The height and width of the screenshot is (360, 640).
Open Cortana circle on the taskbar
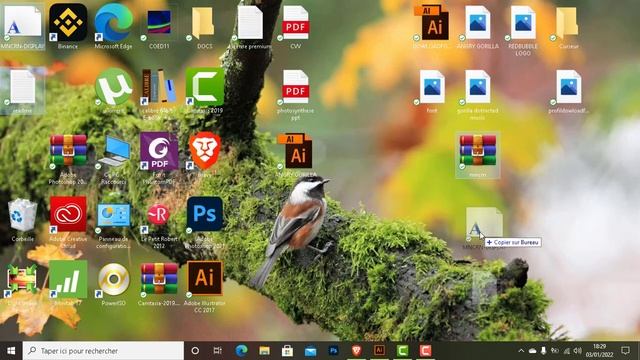(x=195, y=351)
